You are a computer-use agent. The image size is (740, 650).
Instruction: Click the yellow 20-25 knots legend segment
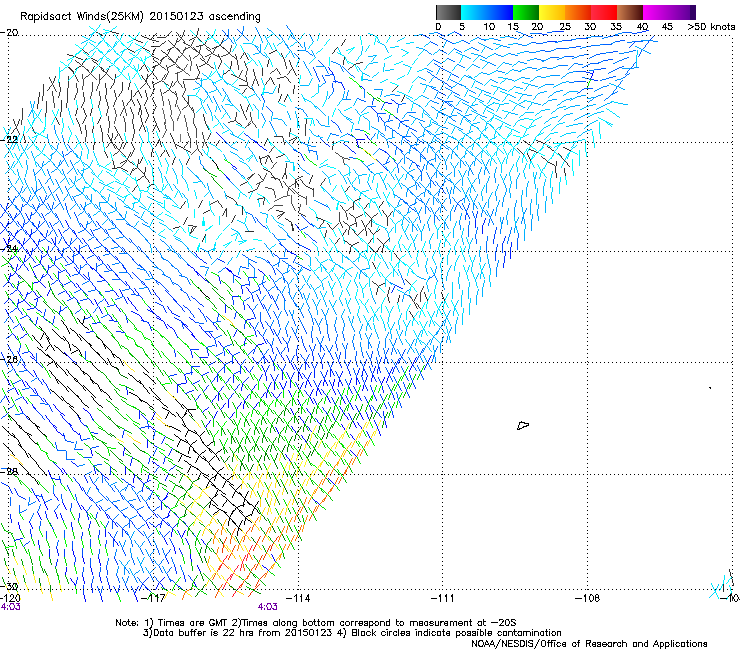(x=552, y=12)
